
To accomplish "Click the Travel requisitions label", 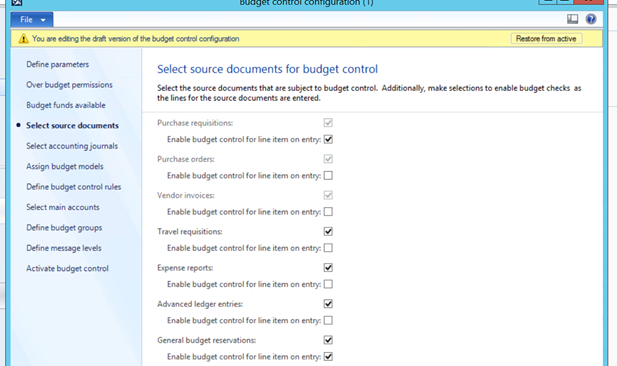I will click(x=190, y=231).
